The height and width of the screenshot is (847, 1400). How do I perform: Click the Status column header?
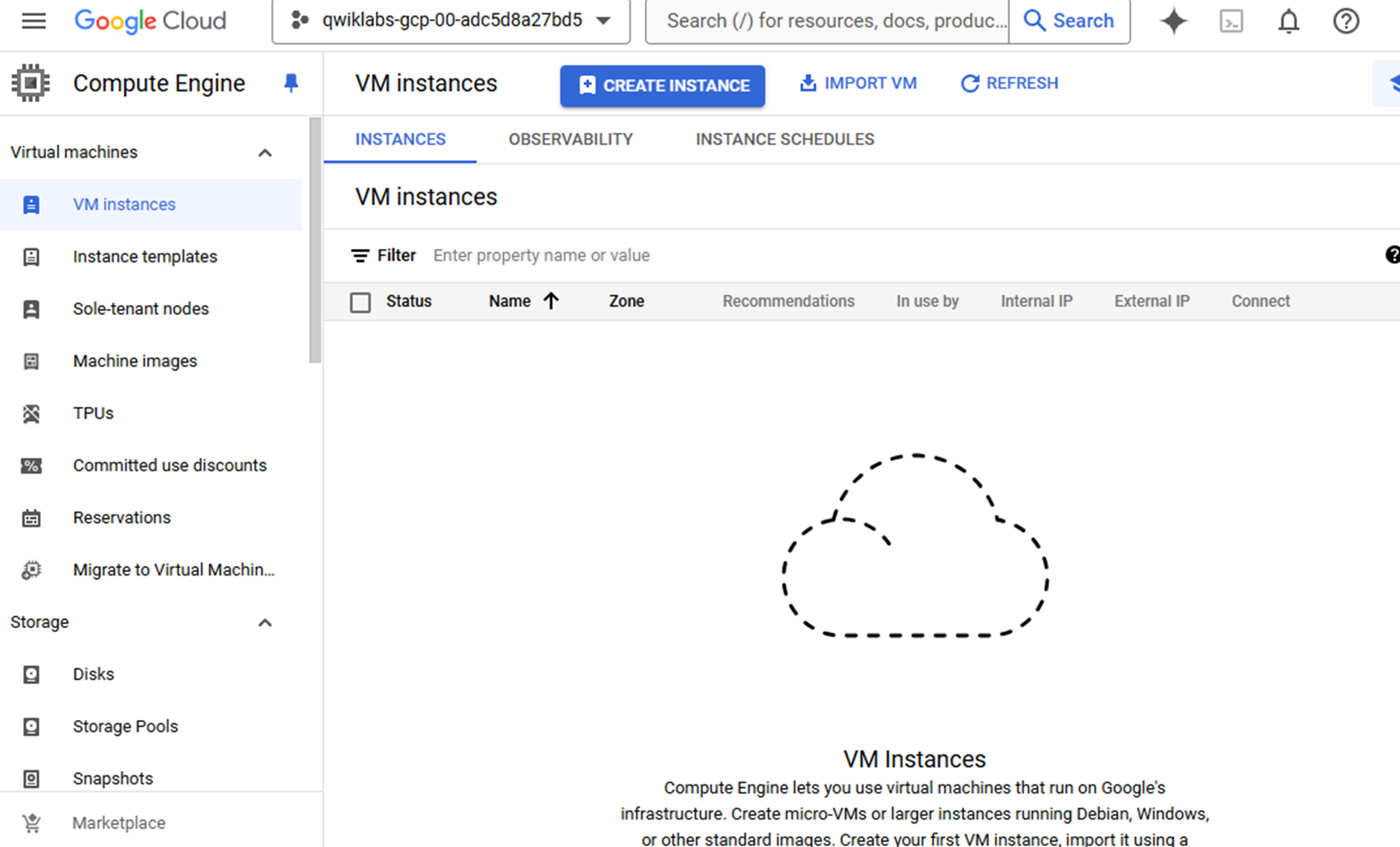408,302
